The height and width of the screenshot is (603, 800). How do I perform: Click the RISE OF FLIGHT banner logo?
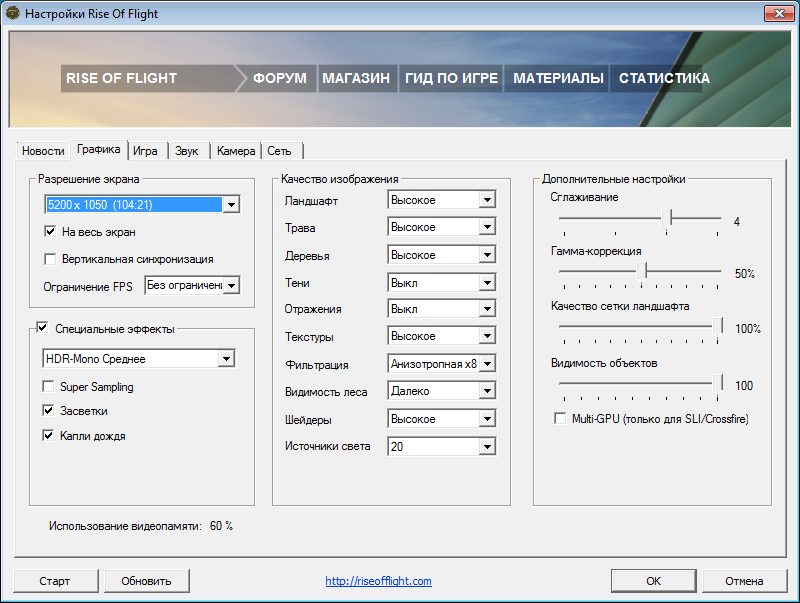121,78
